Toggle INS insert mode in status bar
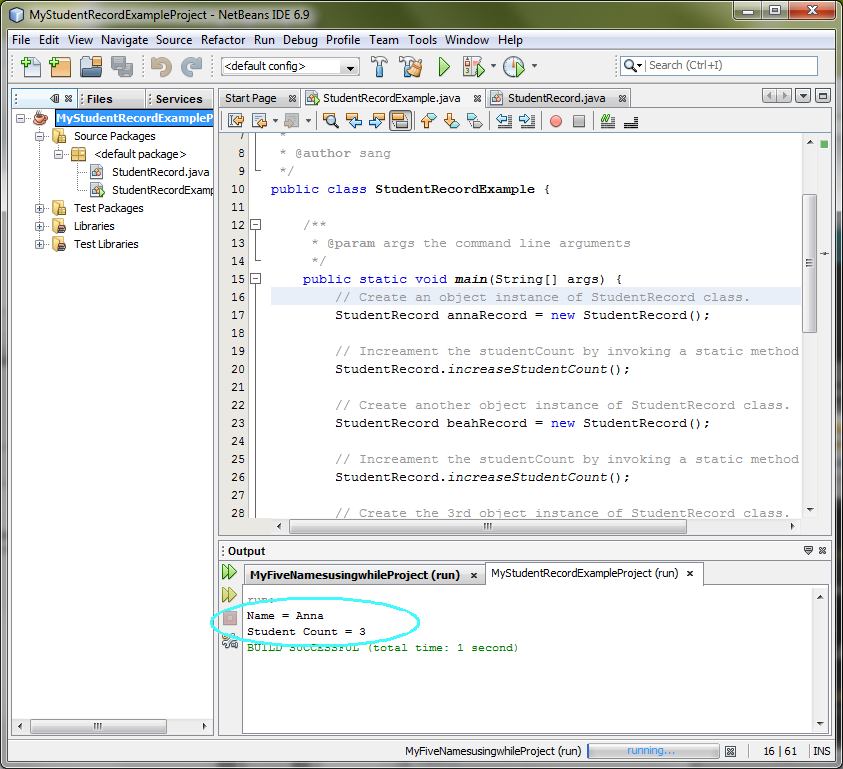This screenshot has width=843, height=769. 821,751
